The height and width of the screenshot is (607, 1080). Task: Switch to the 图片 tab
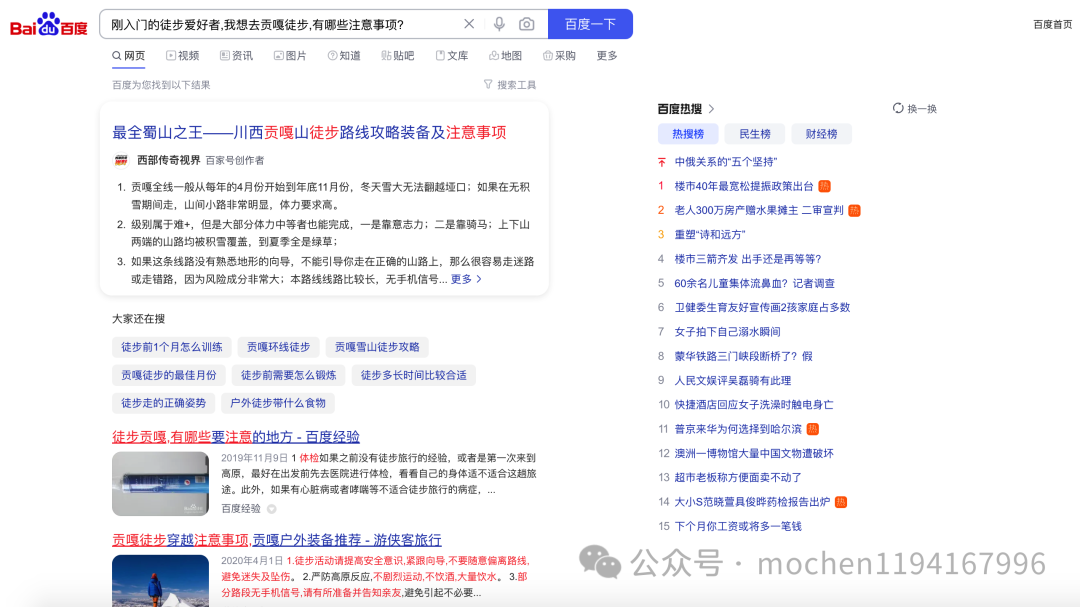click(x=290, y=56)
